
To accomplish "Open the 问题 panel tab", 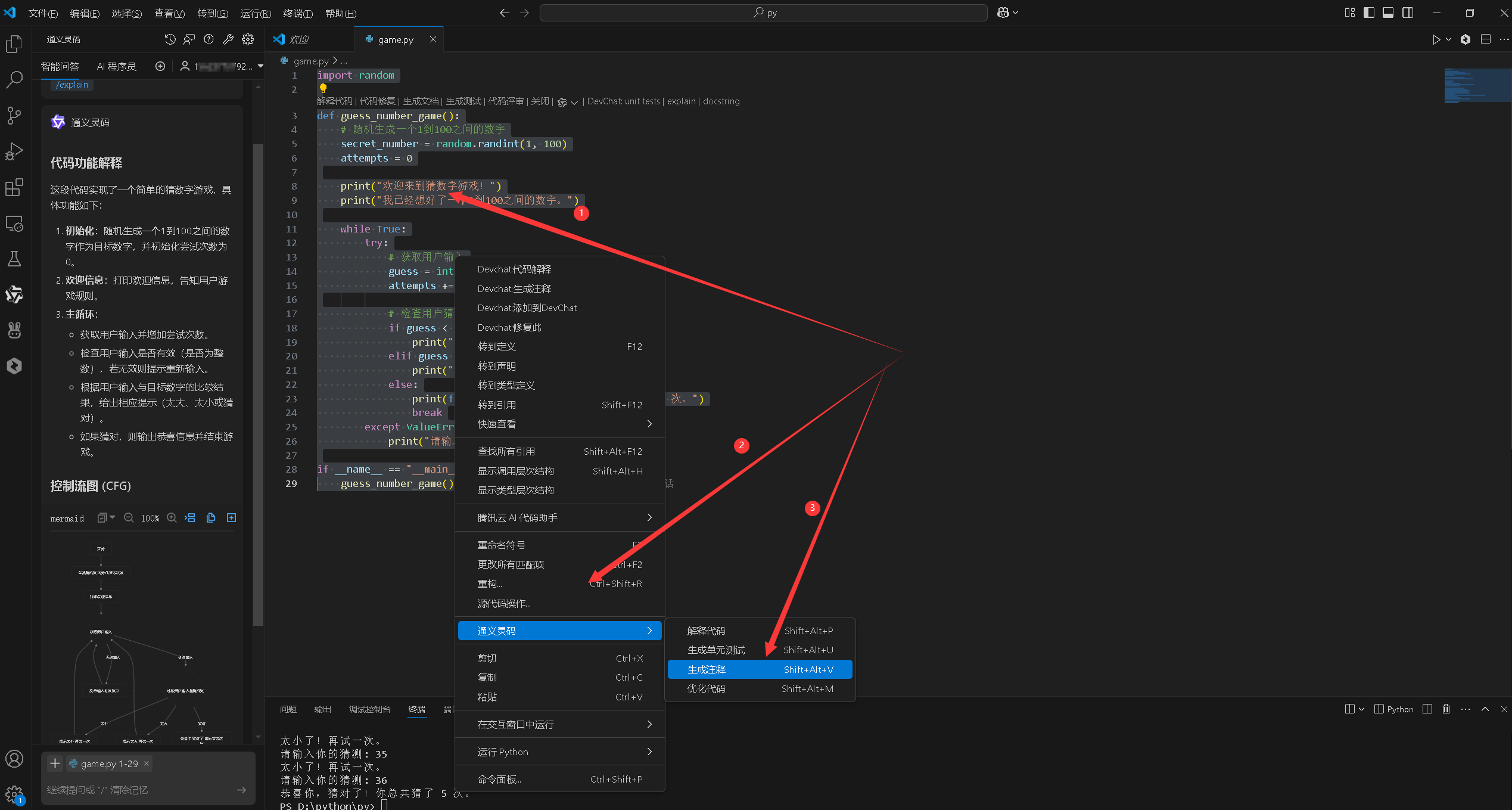I will [x=288, y=709].
